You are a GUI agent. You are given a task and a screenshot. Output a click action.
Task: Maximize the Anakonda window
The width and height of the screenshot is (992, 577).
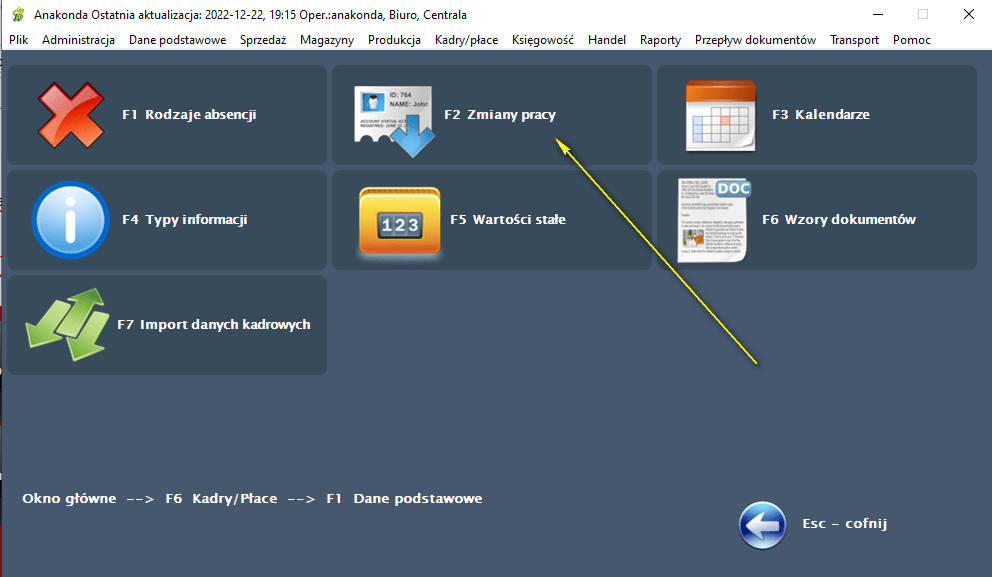[922, 15]
